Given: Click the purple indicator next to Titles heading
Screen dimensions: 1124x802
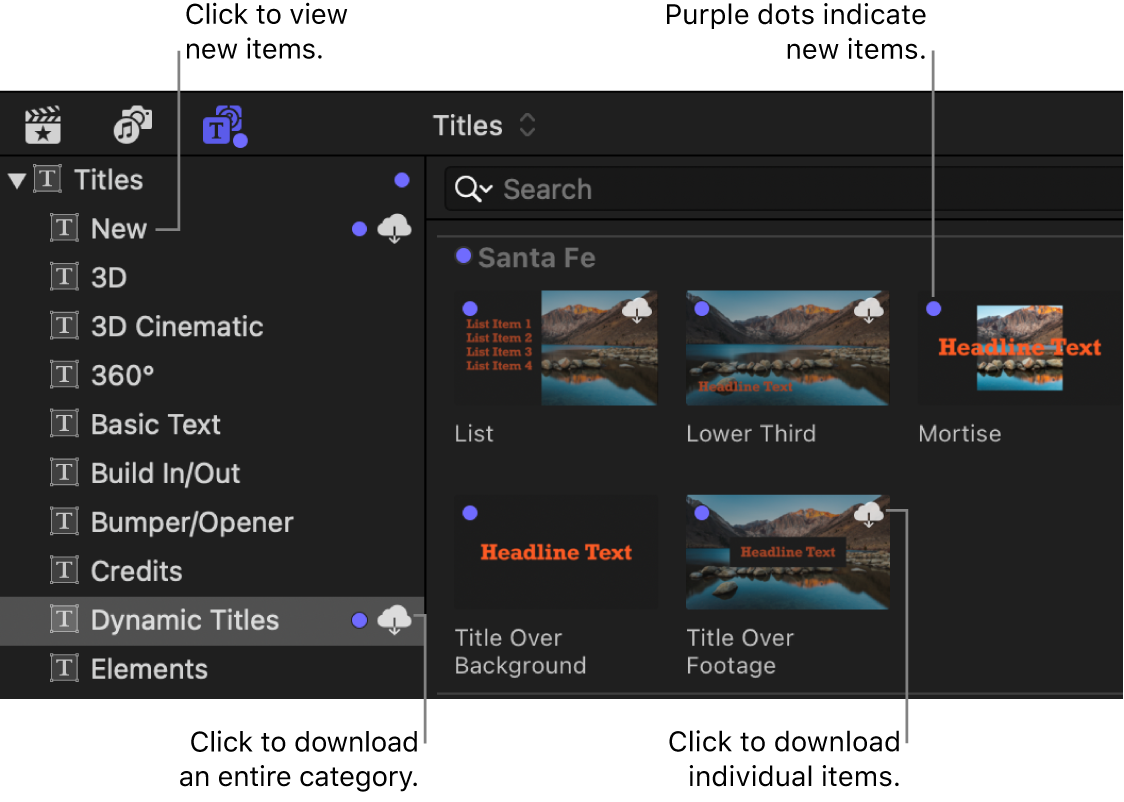Looking at the screenshot, I should point(402,179).
